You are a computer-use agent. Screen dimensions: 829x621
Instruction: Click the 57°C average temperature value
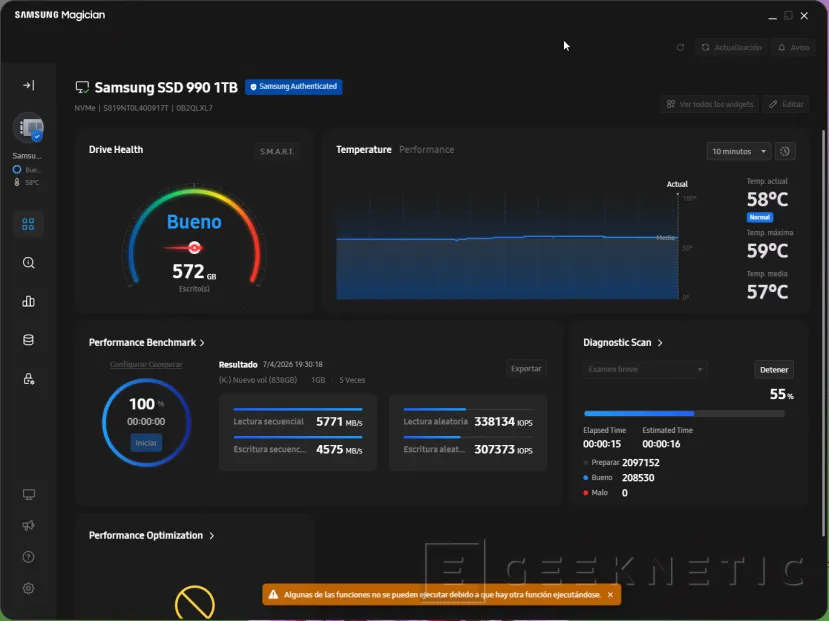(767, 292)
